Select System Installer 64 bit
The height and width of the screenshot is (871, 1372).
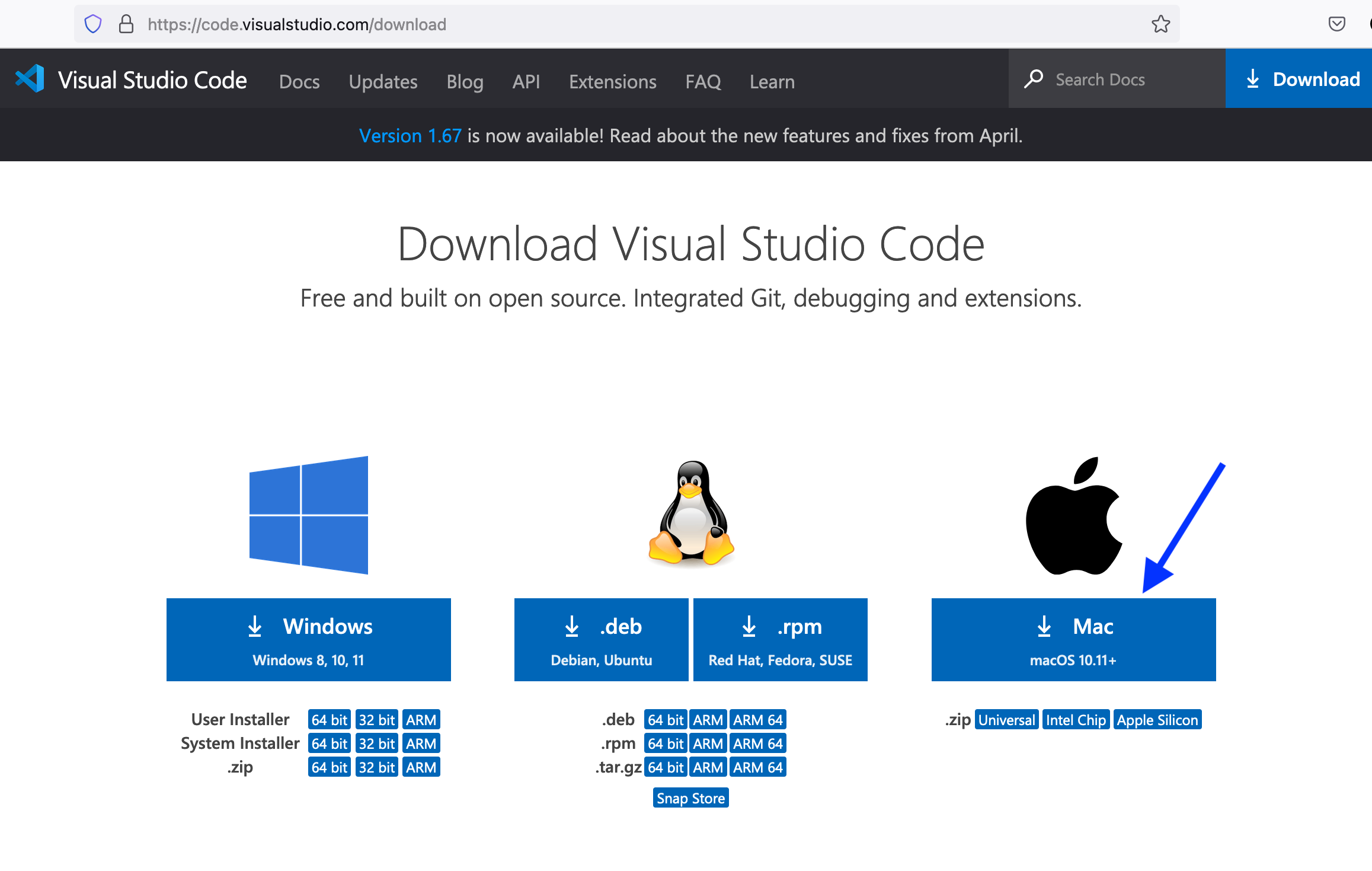click(x=329, y=744)
